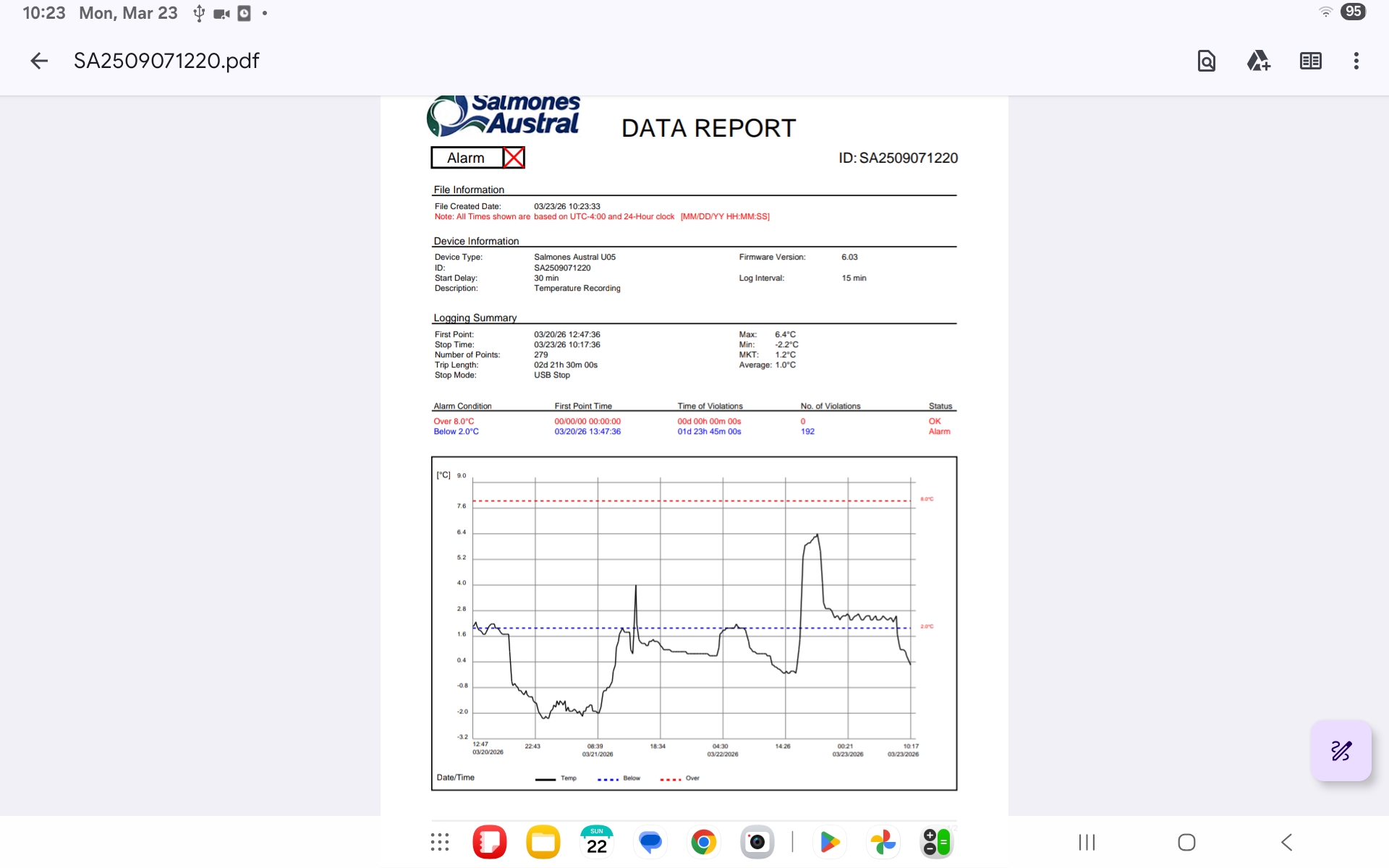Launch Camera app from taskbar
This screenshot has height=868, width=1389.
[757, 842]
